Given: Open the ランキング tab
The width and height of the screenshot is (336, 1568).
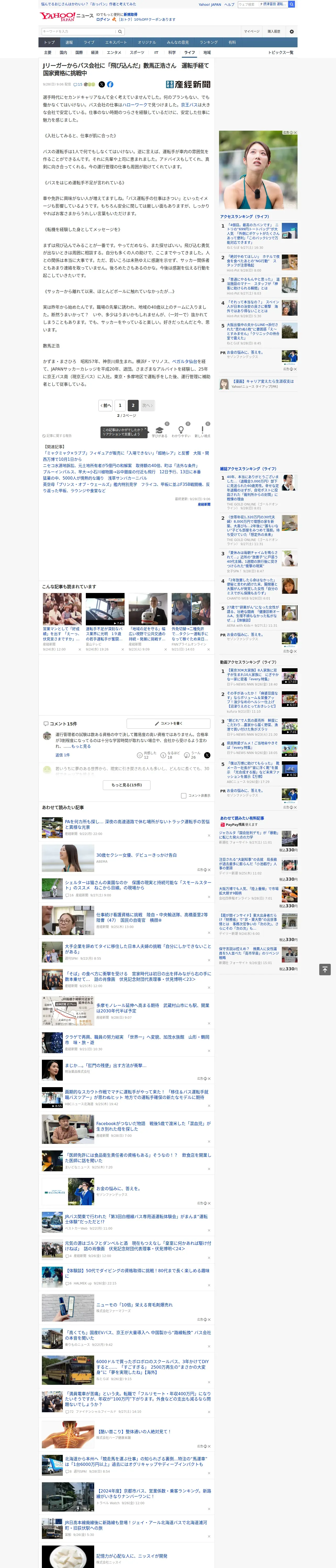Looking at the screenshot, I should pyautogui.click(x=209, y=43).
